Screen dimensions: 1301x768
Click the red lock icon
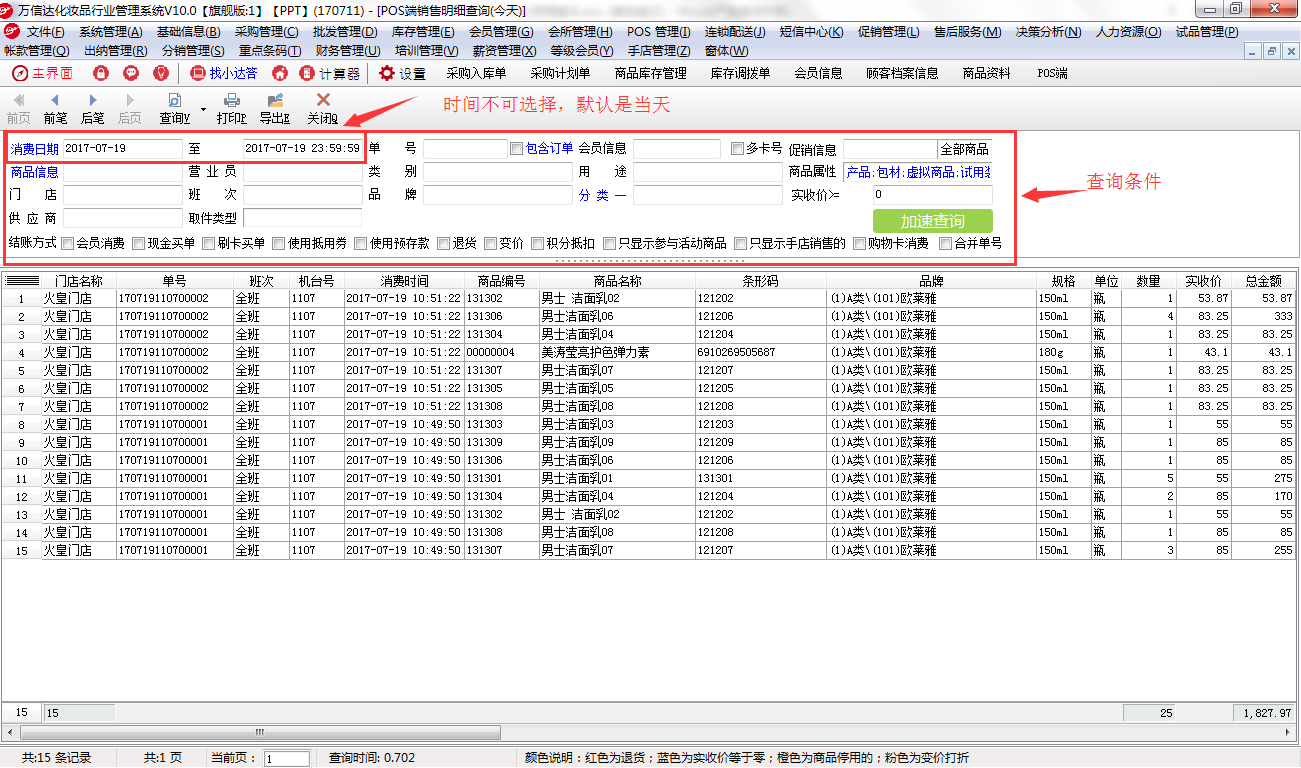(x=100, y=73)
